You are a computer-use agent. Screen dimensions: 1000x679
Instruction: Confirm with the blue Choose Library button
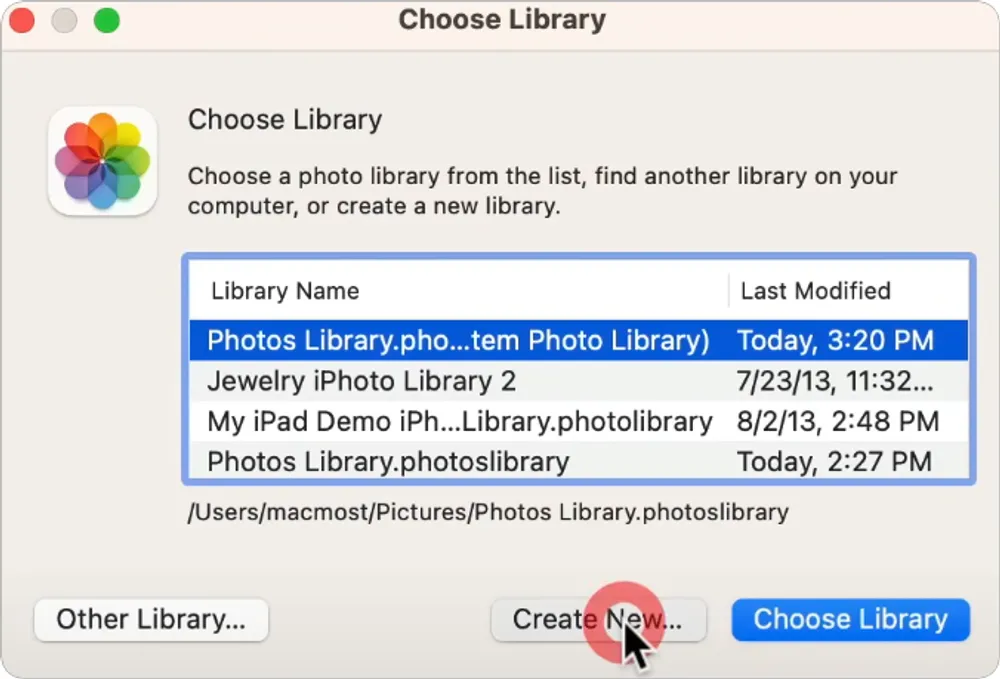pyautogui.click(x=850, y=620)
